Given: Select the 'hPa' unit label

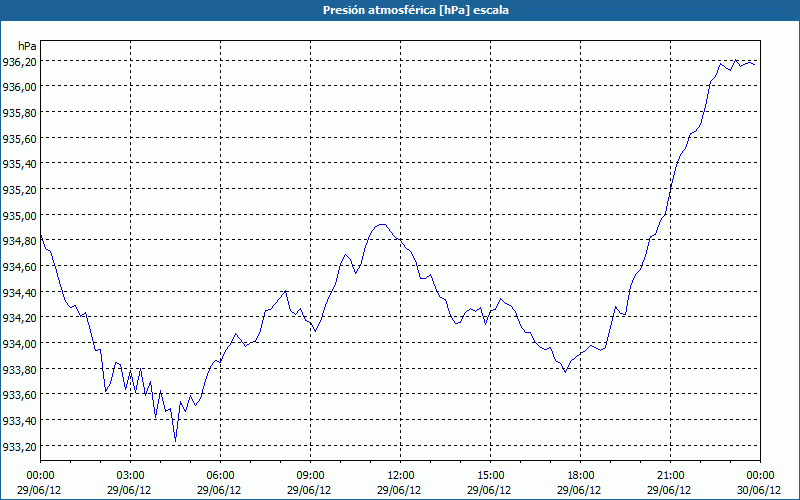Looking at the screenshot, I should click(x=27, y=46).
